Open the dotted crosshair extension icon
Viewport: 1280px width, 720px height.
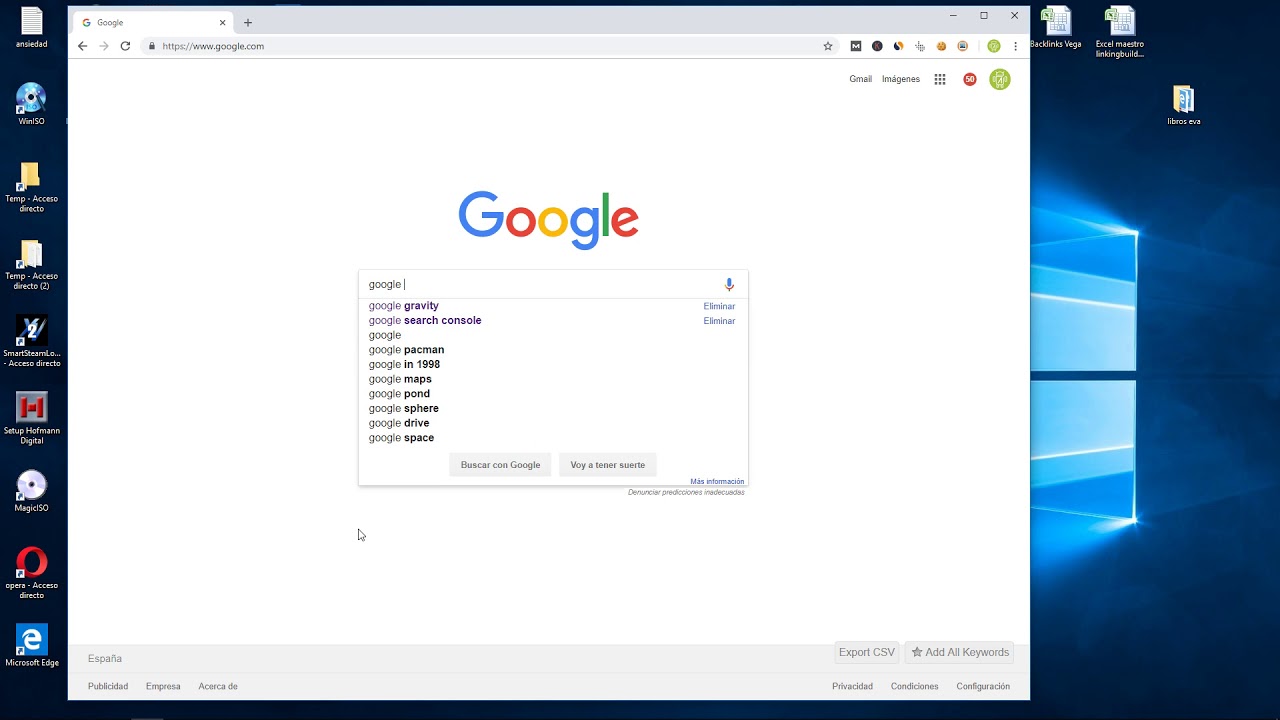click(x=920, y=46)
